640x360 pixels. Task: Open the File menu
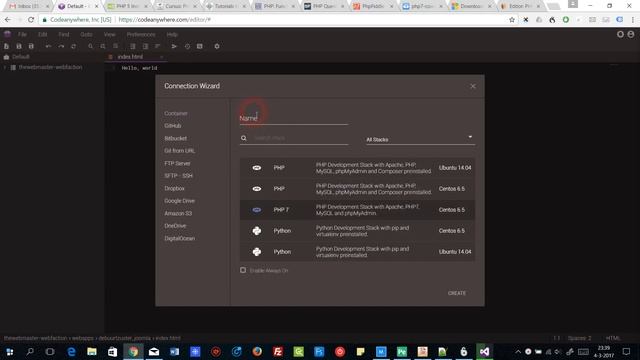[22, 34]
